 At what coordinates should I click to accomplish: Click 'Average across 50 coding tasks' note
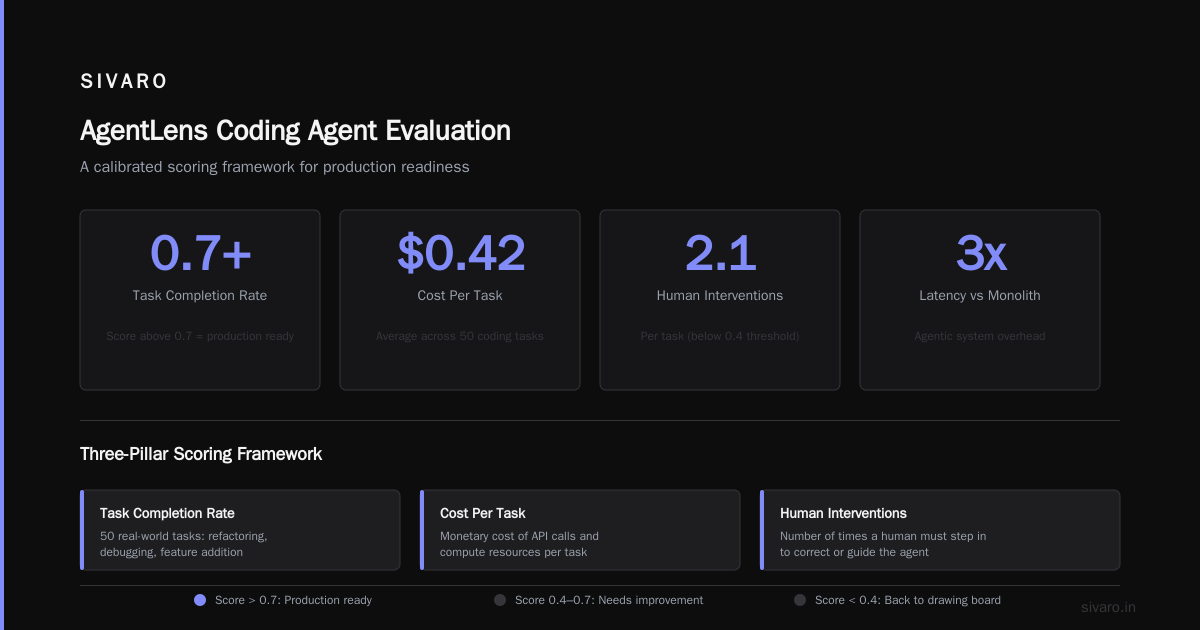point(460,336)
